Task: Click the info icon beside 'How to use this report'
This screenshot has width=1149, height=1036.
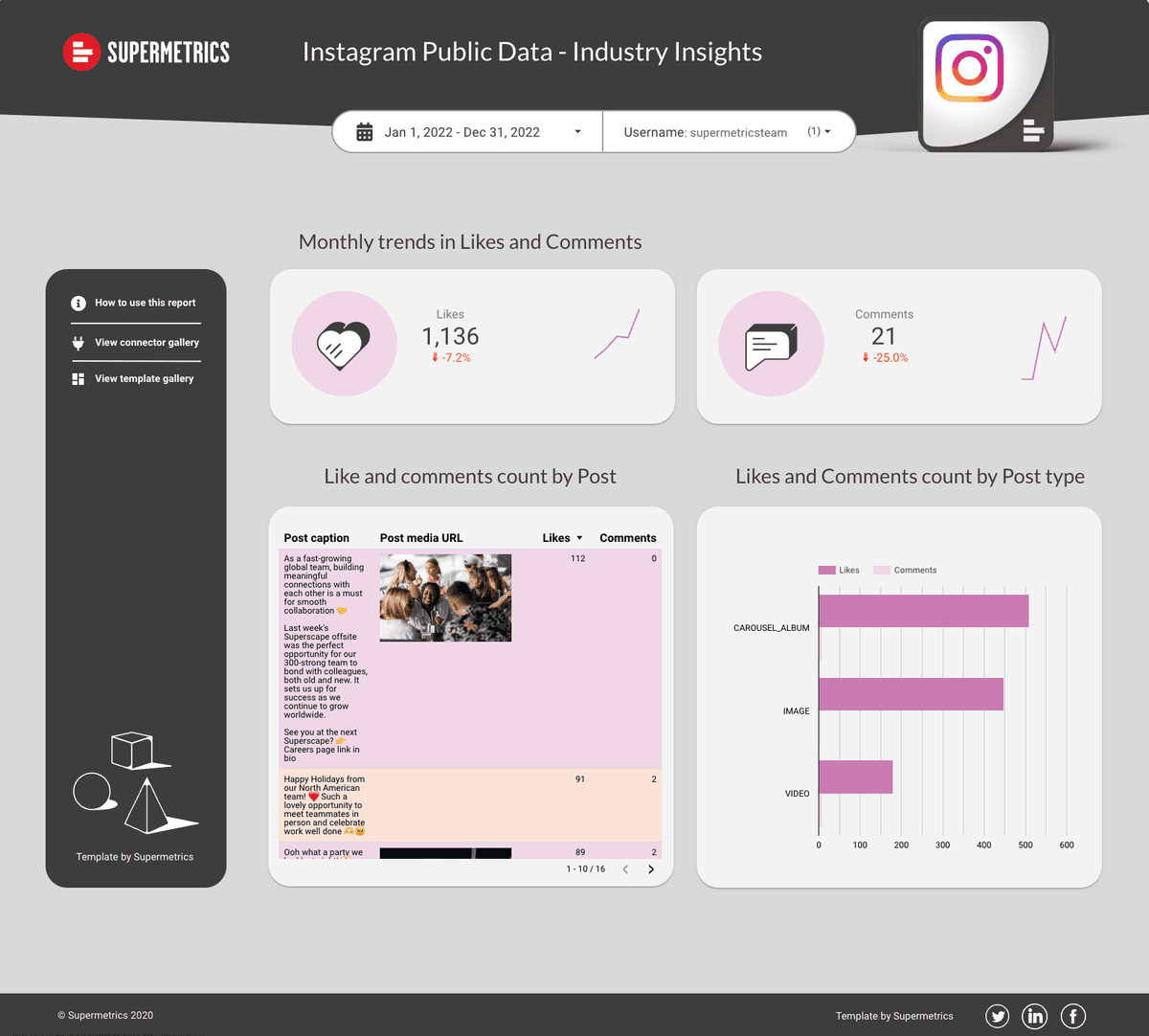Action: coord(78,303)
